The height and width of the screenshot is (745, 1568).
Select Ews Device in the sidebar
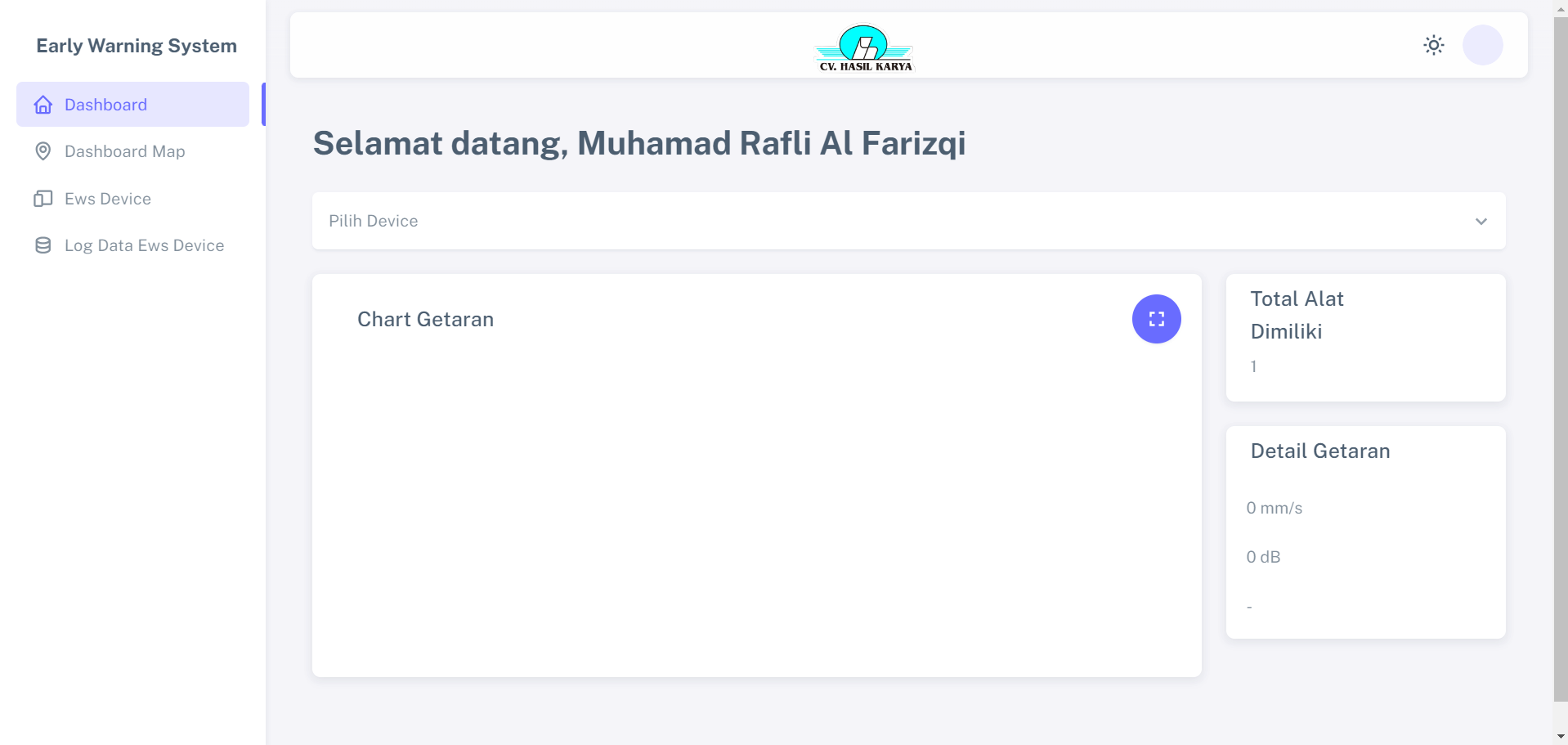coord(108,199)
